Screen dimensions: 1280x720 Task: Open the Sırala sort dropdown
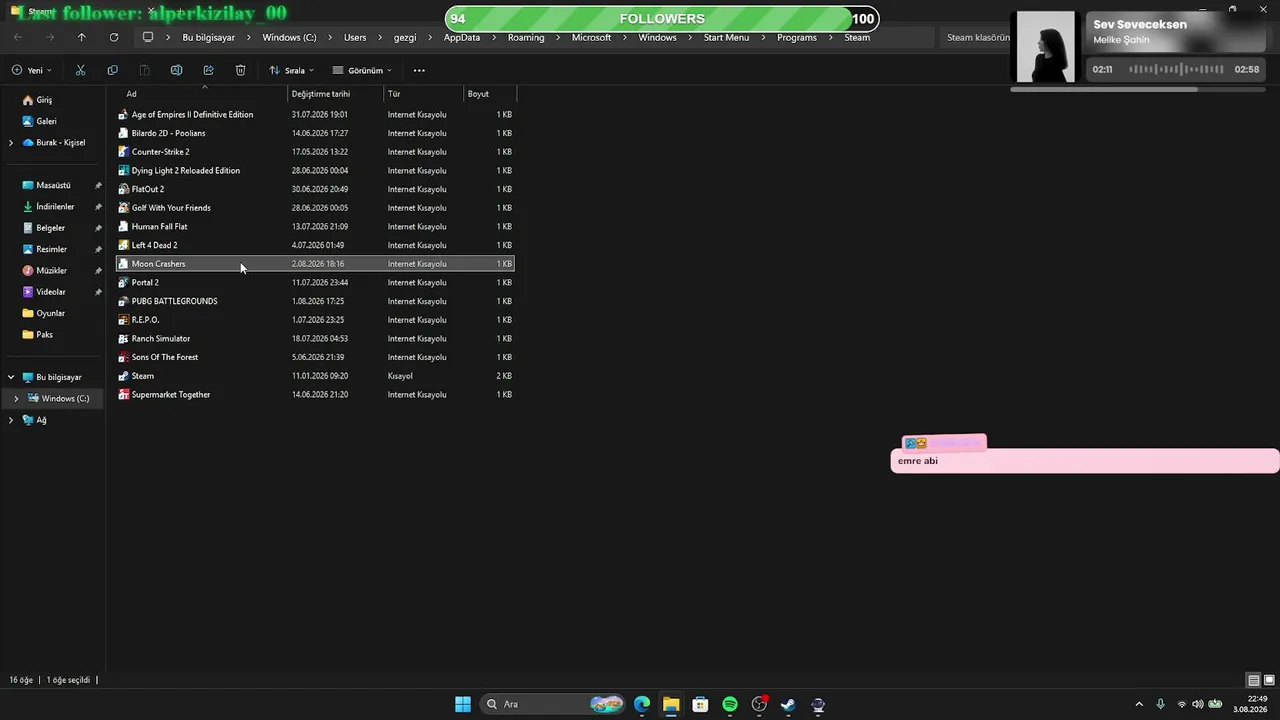point(291,70)
